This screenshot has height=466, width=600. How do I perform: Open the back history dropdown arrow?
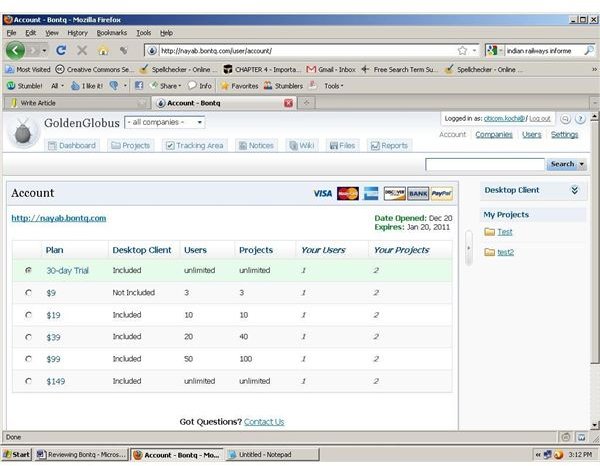click(x=44, y=51)
